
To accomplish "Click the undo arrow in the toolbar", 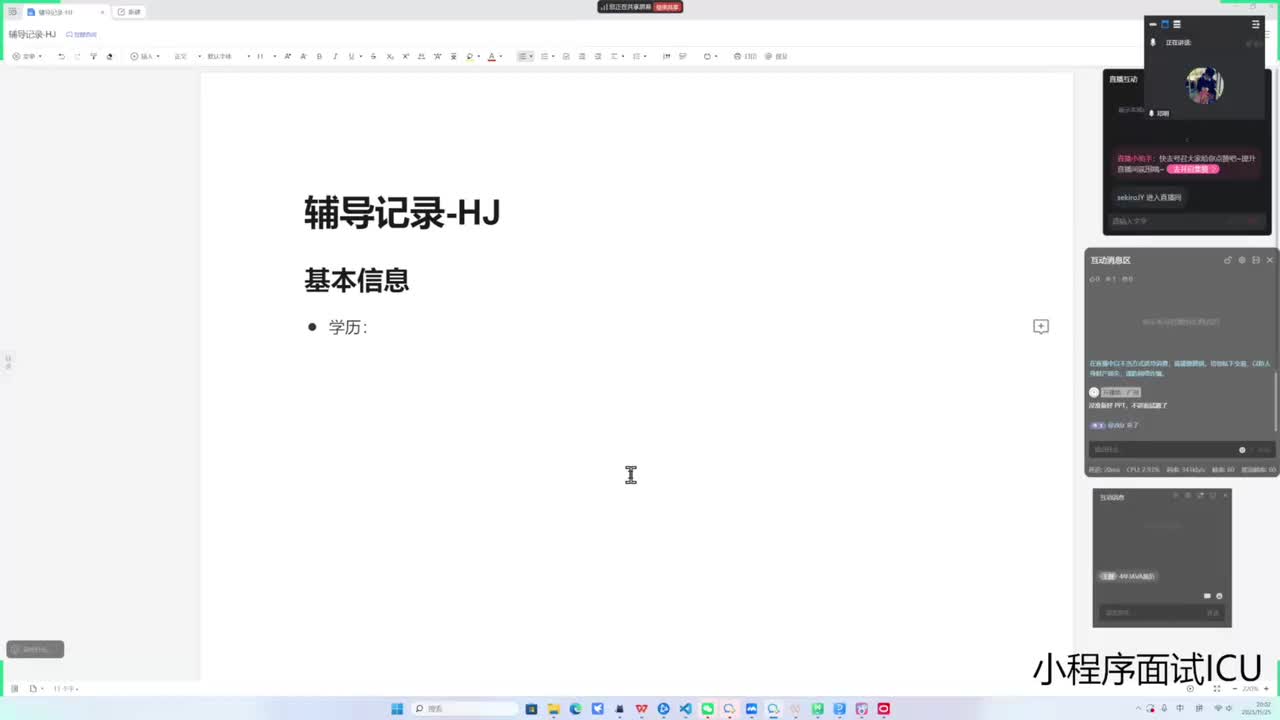I will tap(61, 56).
